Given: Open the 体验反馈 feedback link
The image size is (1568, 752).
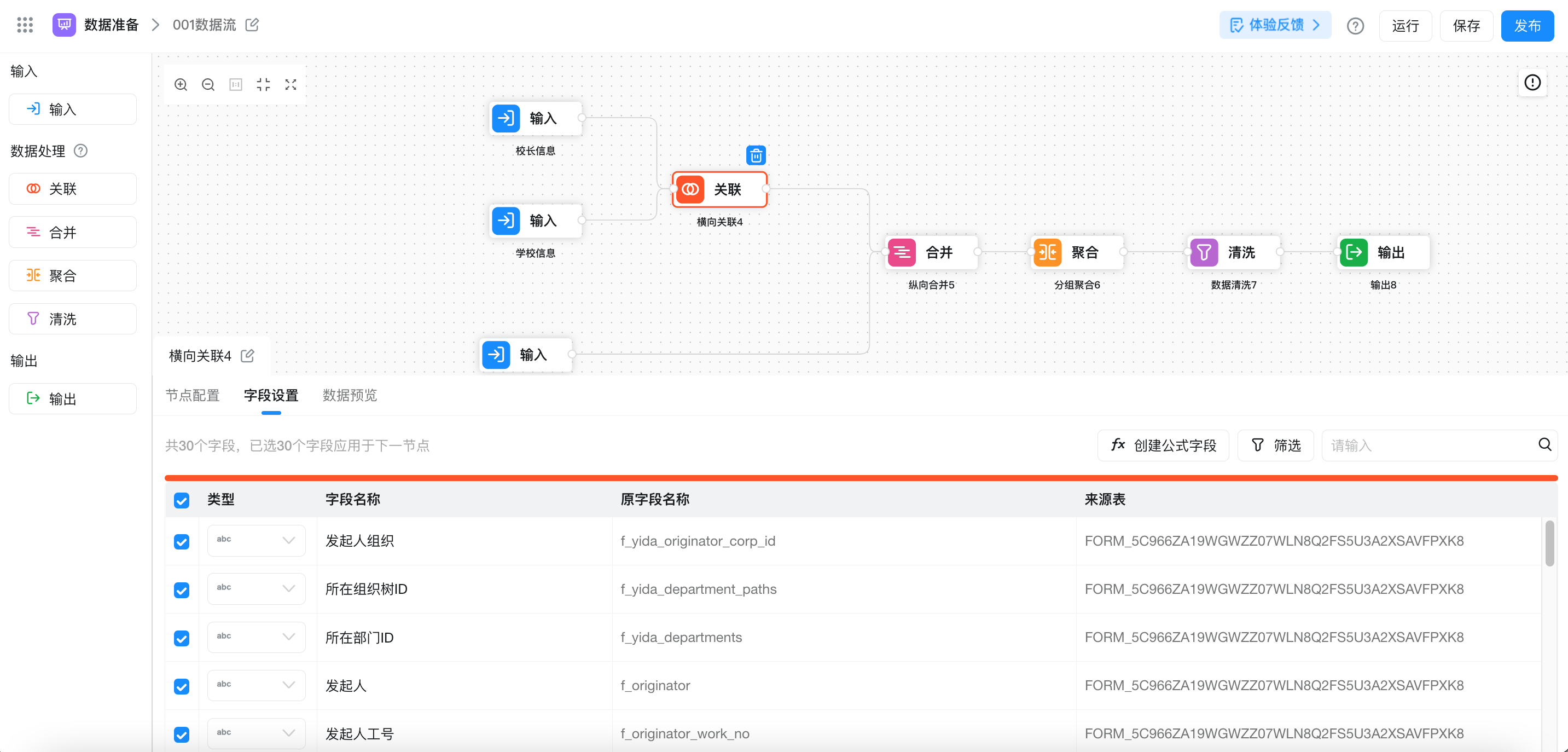Looking at the screenshot, I should point(1275,25).
